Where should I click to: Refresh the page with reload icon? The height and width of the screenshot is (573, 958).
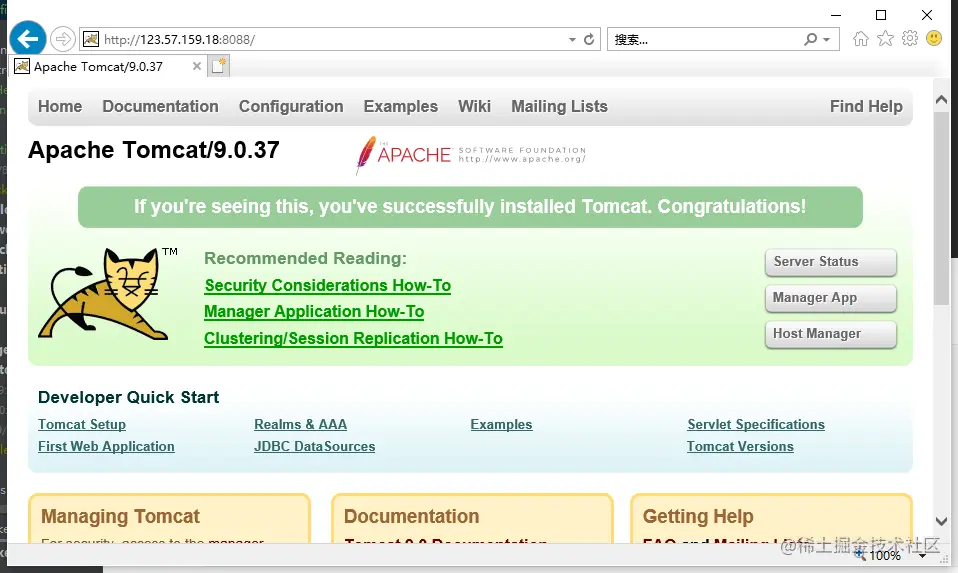click(589, 40)
